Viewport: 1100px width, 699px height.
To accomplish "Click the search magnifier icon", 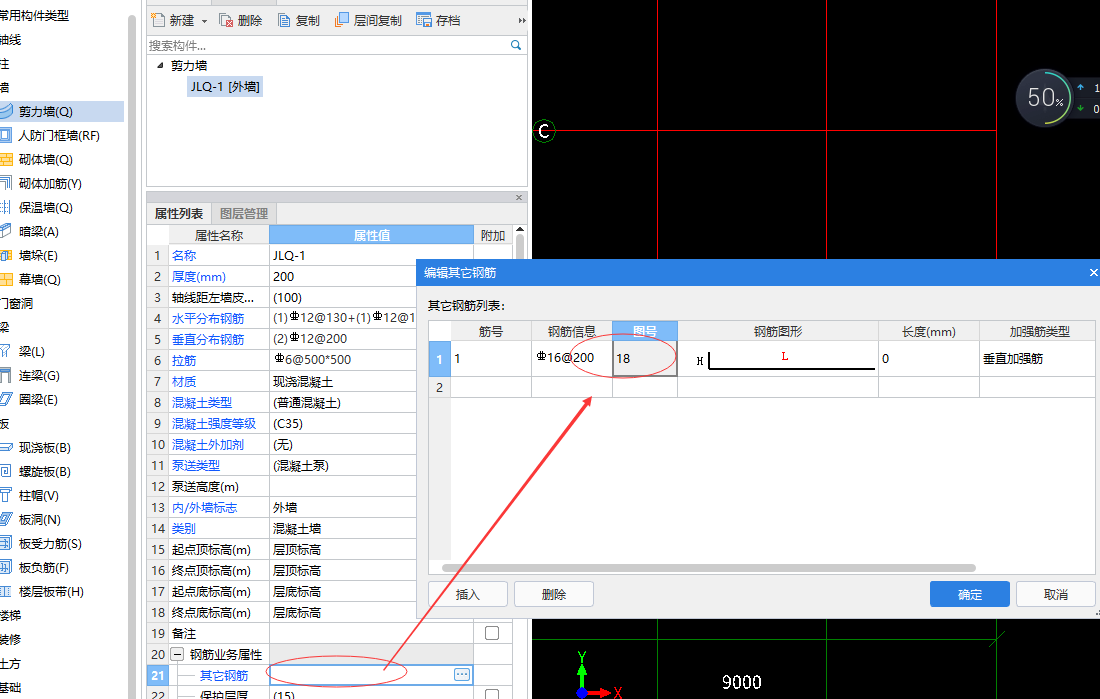I will pyautogui.click(x=516, y=45).
